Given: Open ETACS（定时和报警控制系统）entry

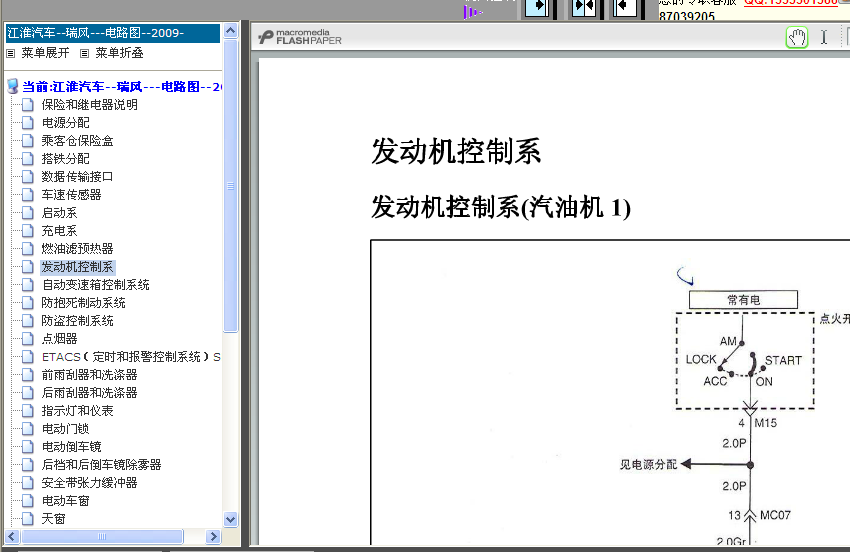Looking at the screenshot, I should click(x=131, y=357).
